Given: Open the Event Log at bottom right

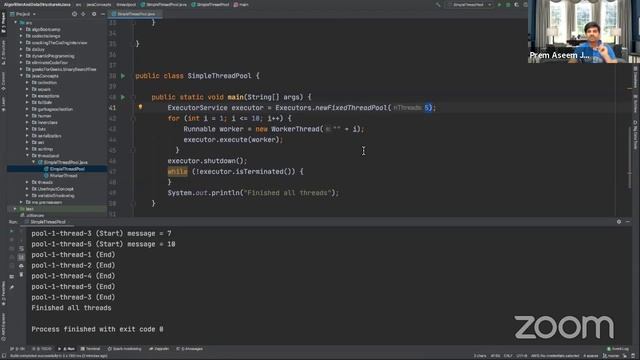Looking at the screenshot, I should [x=618, y=349].
